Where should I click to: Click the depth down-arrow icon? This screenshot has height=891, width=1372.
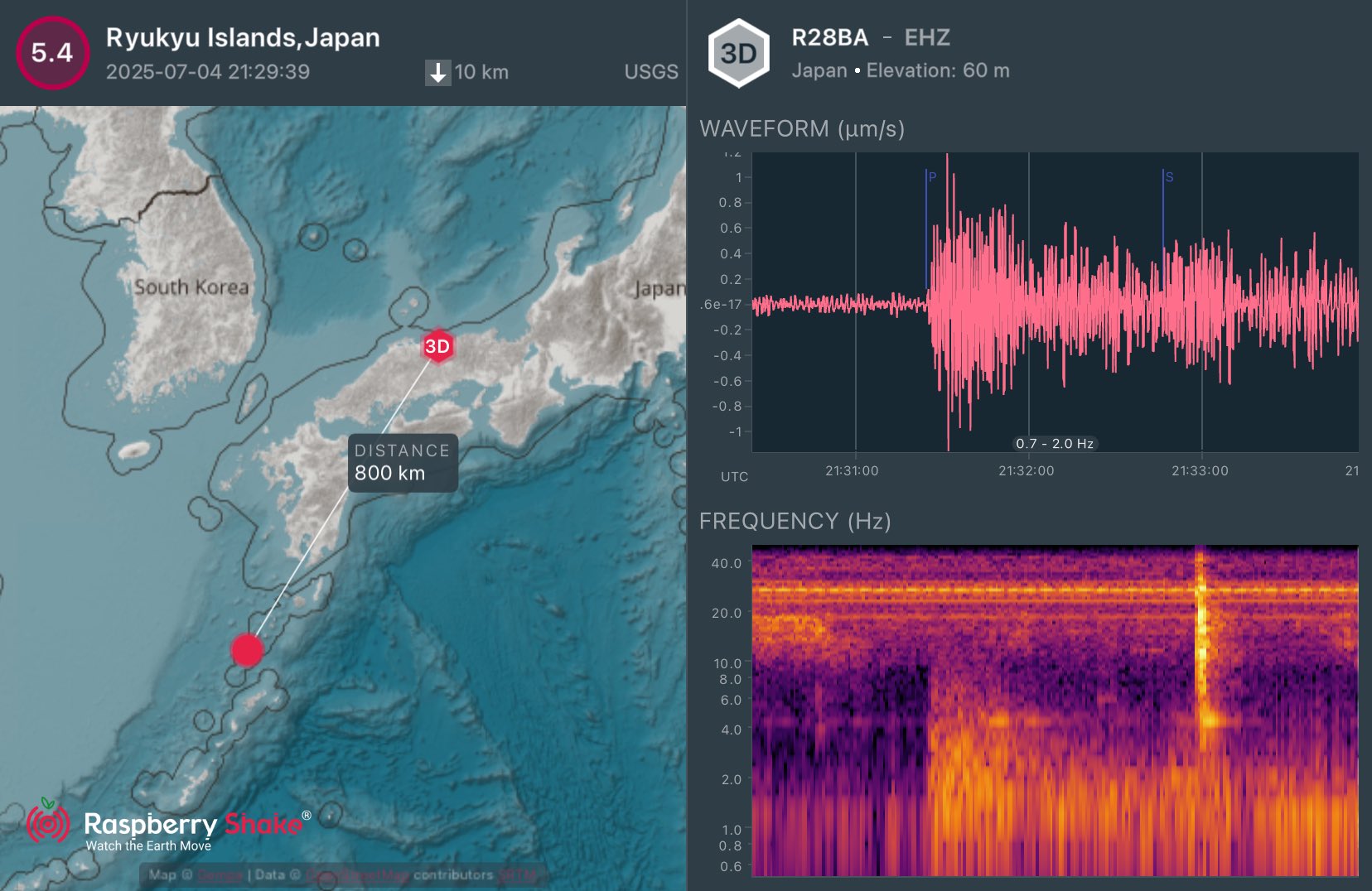[437, 72]
